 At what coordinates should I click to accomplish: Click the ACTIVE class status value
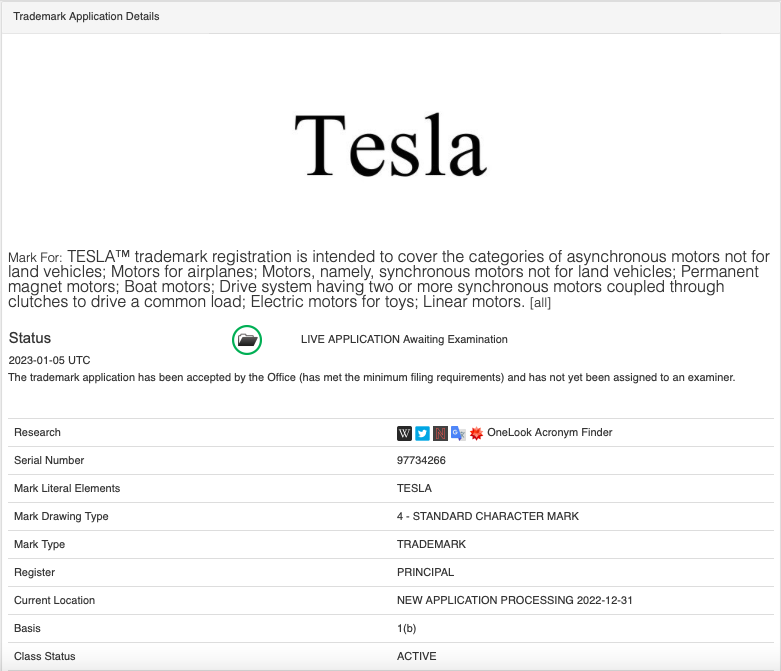tap(416, 657)
